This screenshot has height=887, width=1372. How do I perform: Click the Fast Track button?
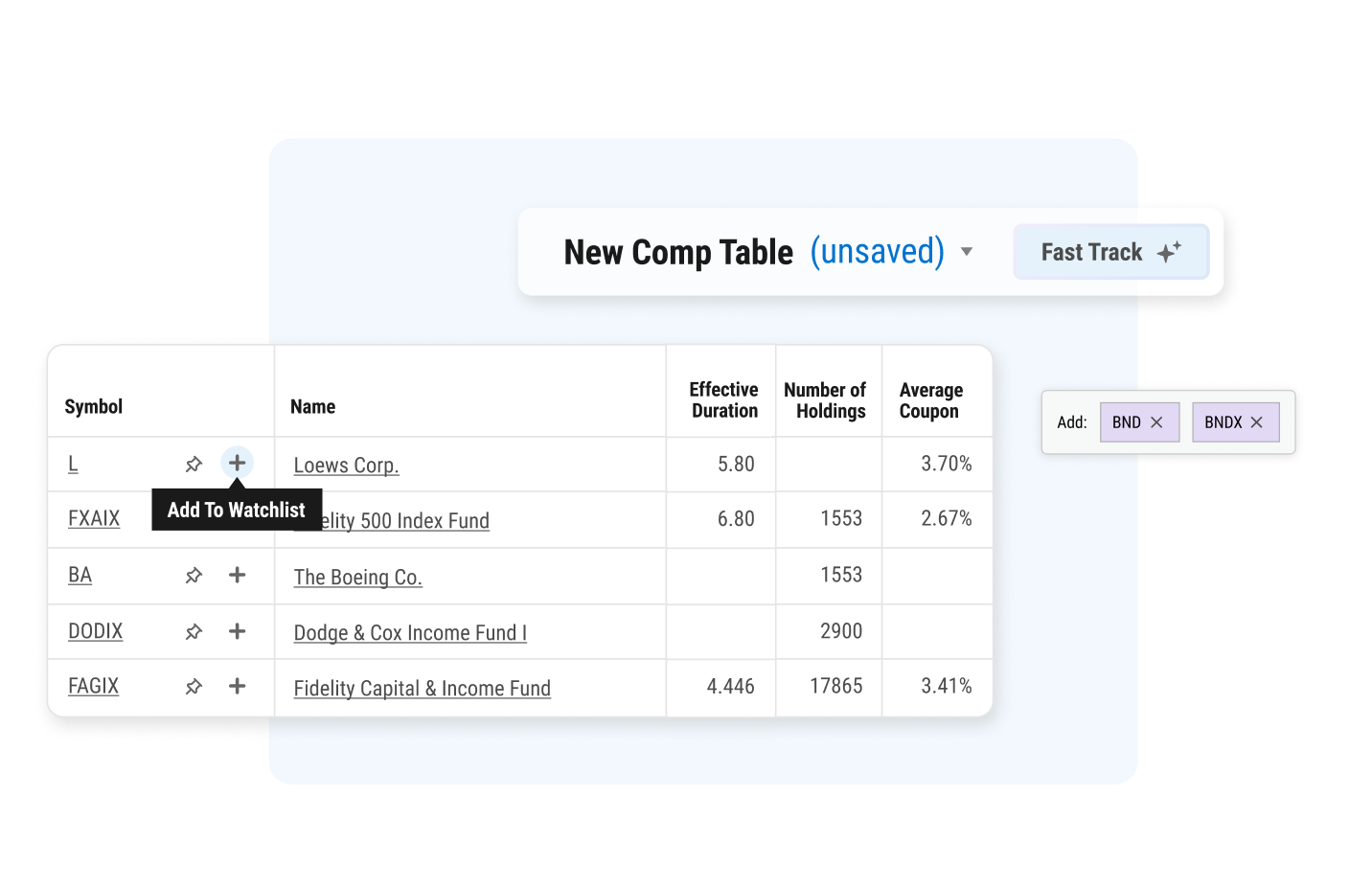pos(1111,252)
